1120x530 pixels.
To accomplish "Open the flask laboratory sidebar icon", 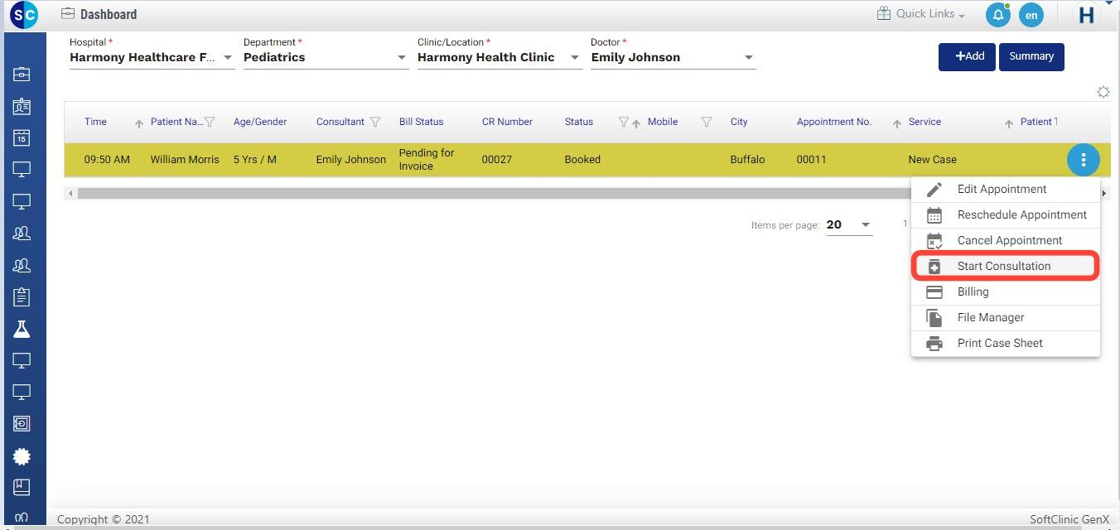I will click(x=21, y=329).
